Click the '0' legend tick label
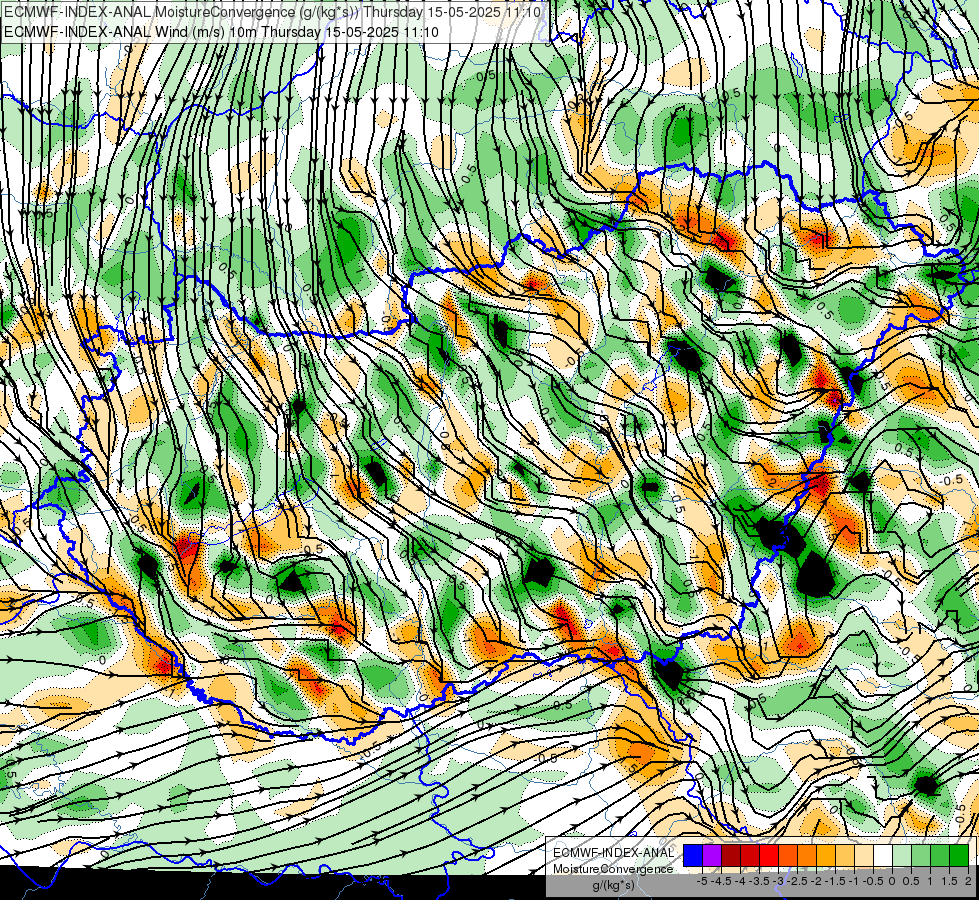The height and width of the screenshot is (900, 979). click(892, 881)
